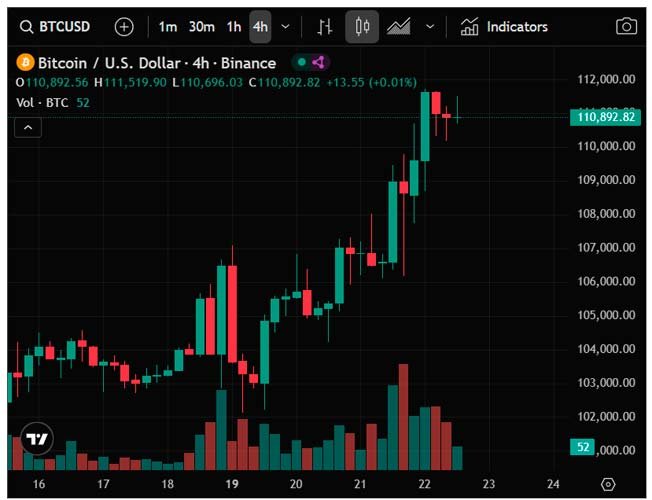Image resolution: width=652 pixels, height=500 pixels.
Task: Collapse the indicator legend with chevron
Action: pyautogui.click(x=28, y=127)
